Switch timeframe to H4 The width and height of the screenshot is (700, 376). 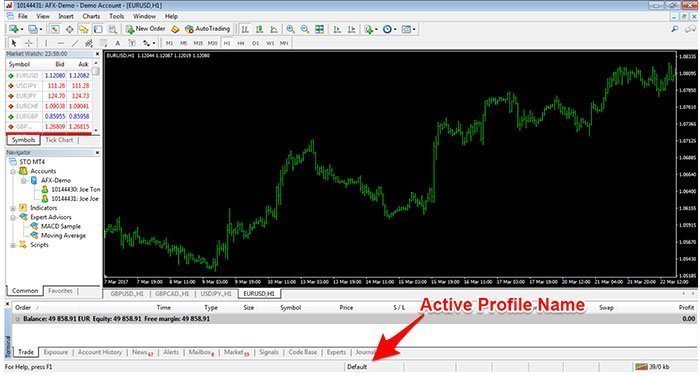(241, 43)
